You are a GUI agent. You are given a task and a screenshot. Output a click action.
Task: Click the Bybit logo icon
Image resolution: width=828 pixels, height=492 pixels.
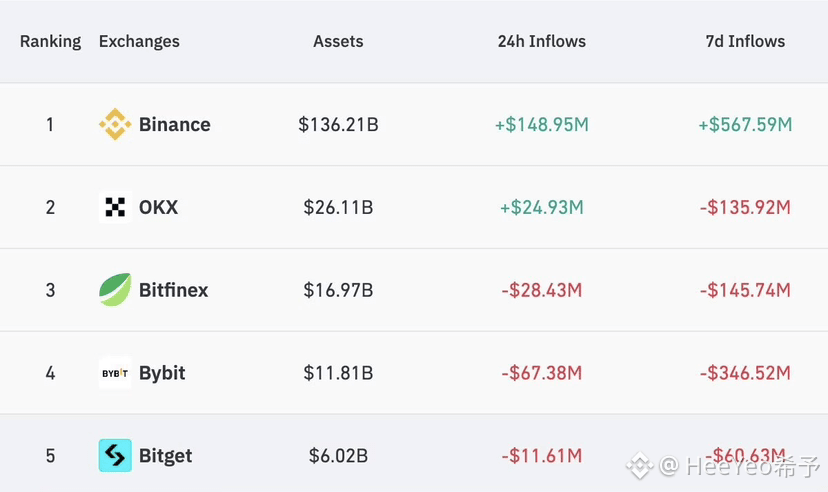pyautogui.click(x=115, y=373)
